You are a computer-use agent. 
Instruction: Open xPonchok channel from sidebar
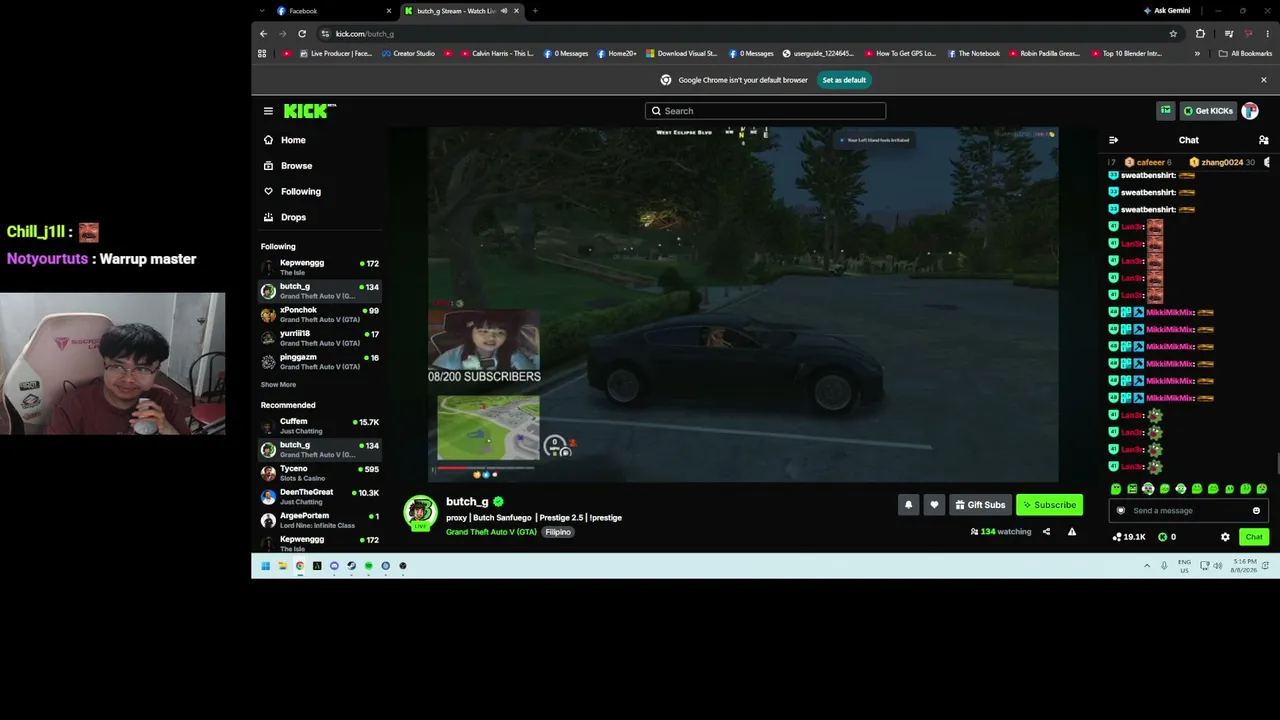point(320,315)
